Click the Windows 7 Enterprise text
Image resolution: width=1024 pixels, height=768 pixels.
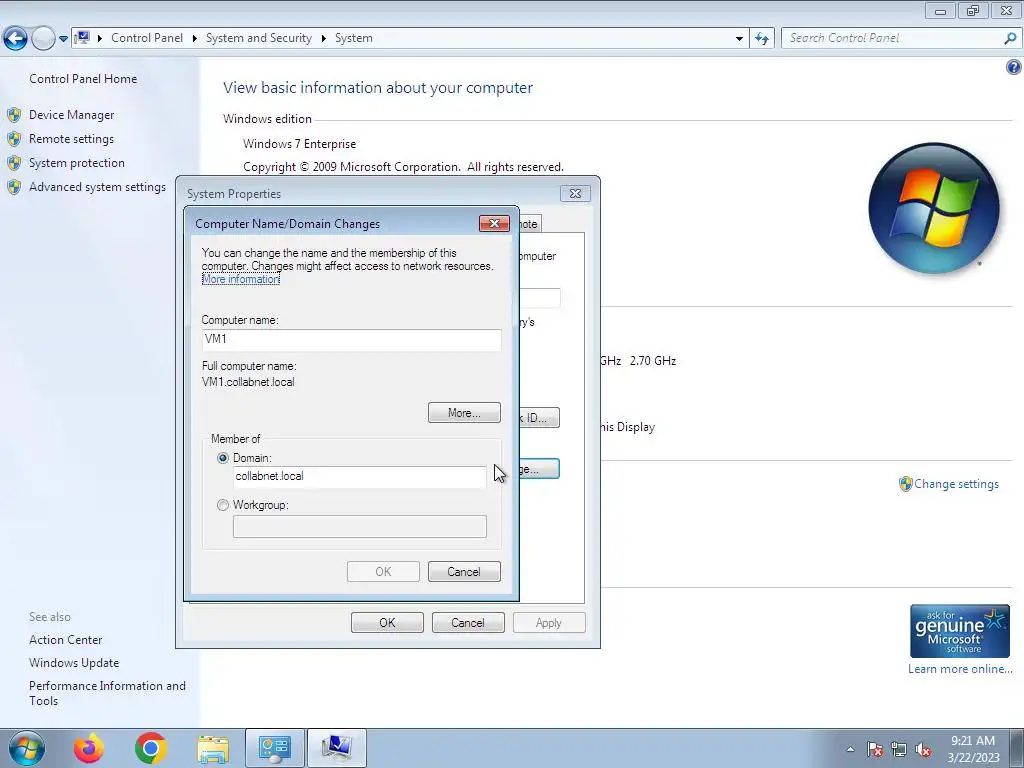(300, 144)
